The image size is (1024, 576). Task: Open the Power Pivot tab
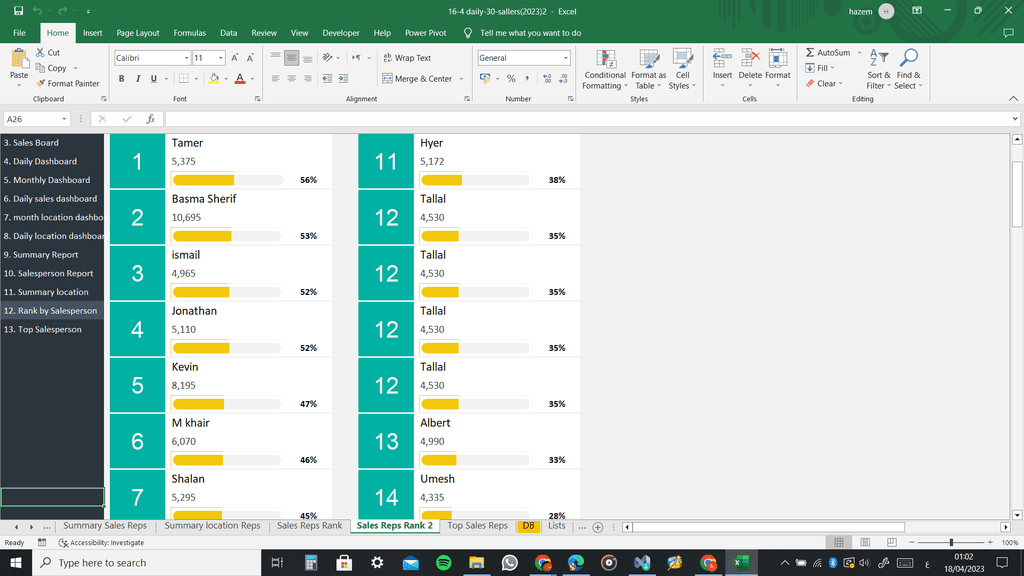(x=426, y=33)
